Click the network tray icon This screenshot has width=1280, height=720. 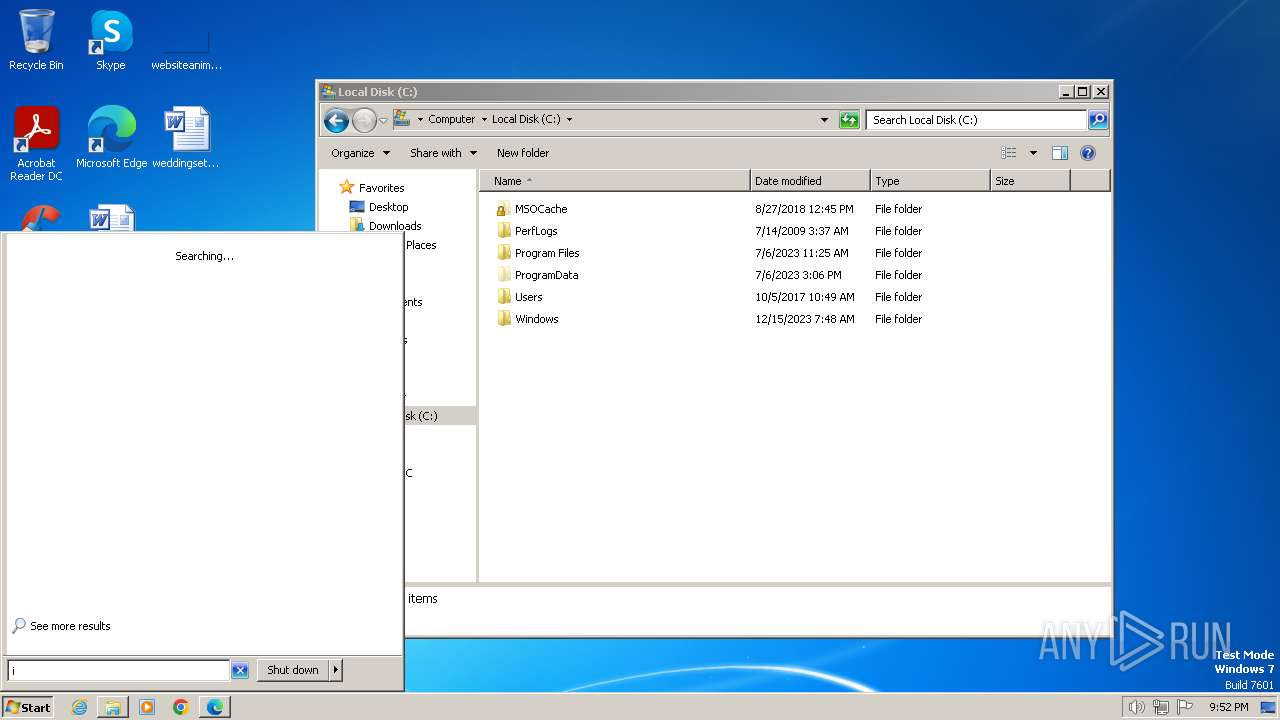pyautogui.click(x=1161, y=707)
